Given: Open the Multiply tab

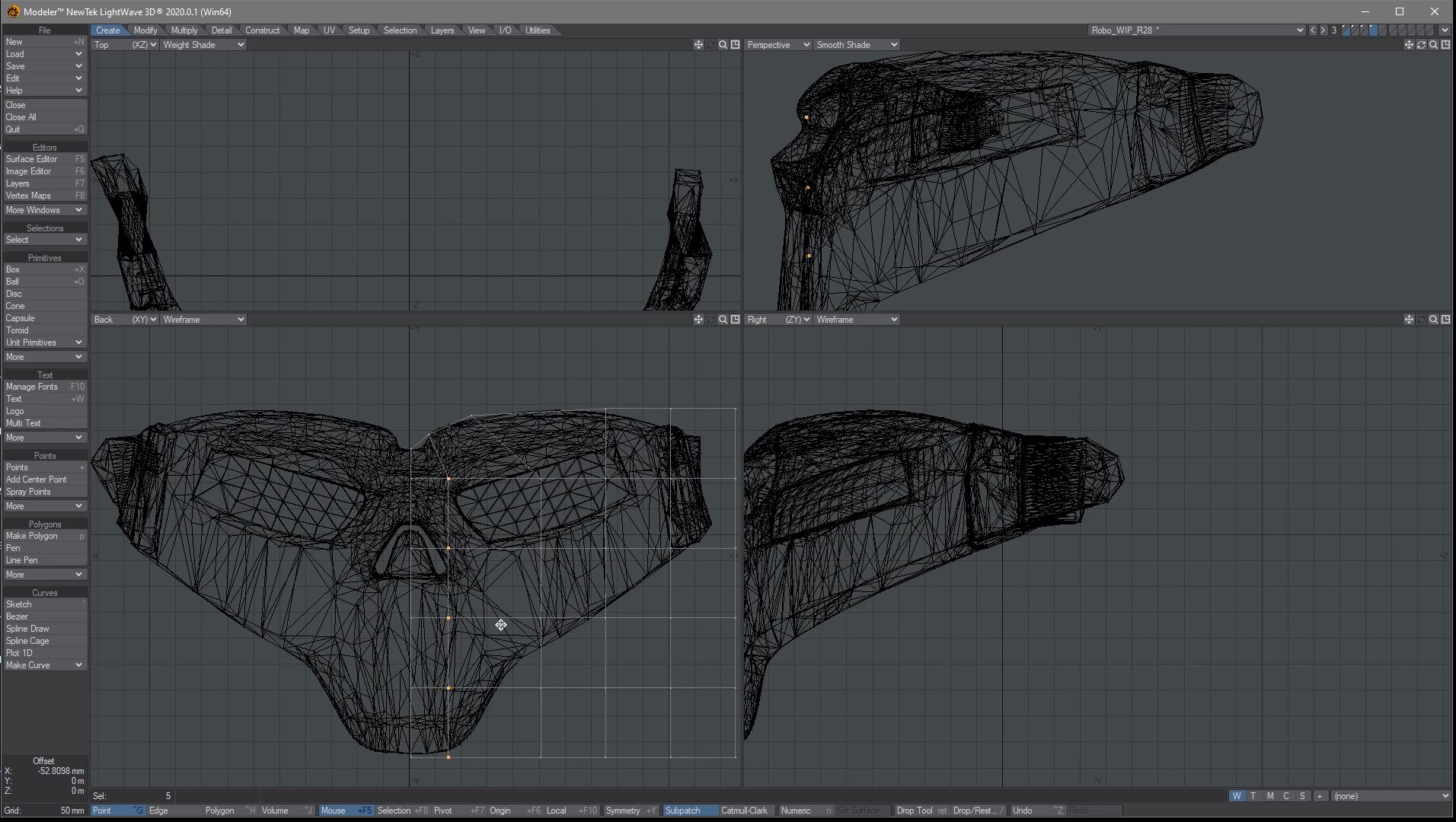Looking at the screenshot, I should (x=184, y=30).
